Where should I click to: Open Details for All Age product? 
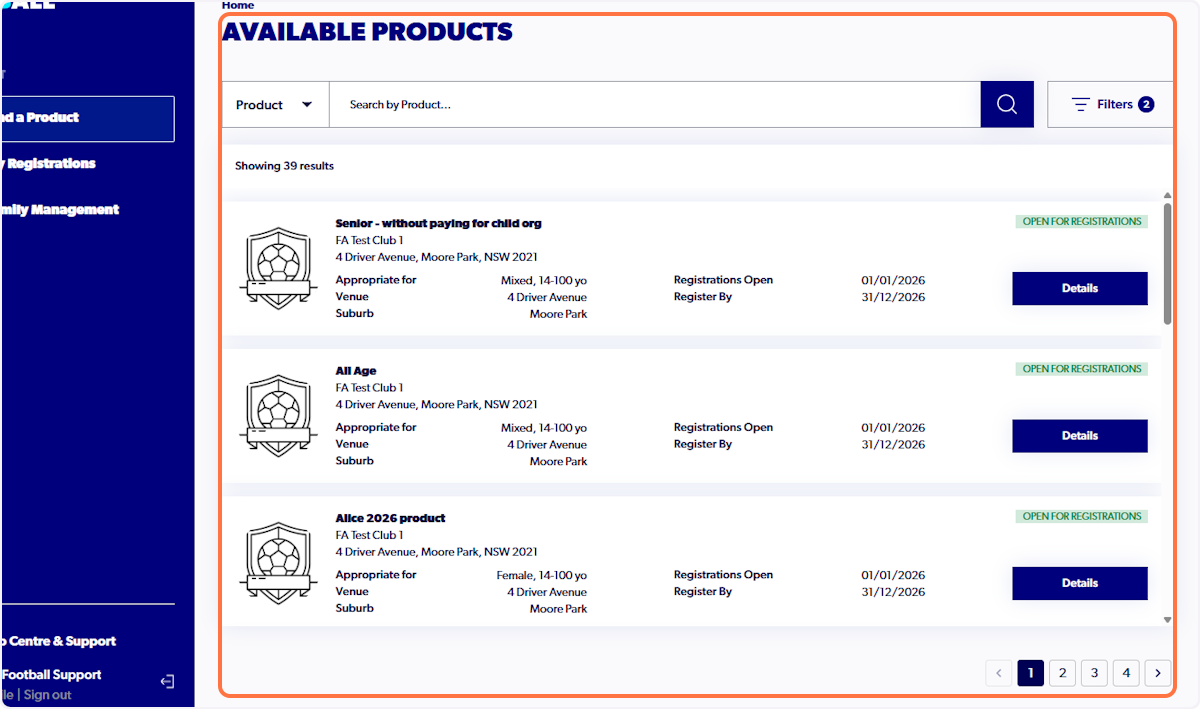[x=1080, y=436]
